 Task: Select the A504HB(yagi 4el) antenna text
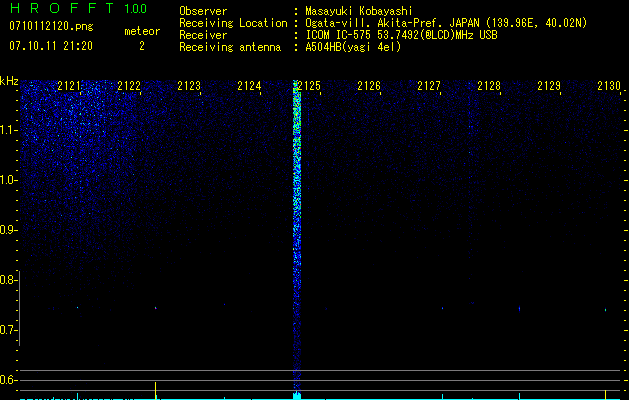[x=353, y=47]
